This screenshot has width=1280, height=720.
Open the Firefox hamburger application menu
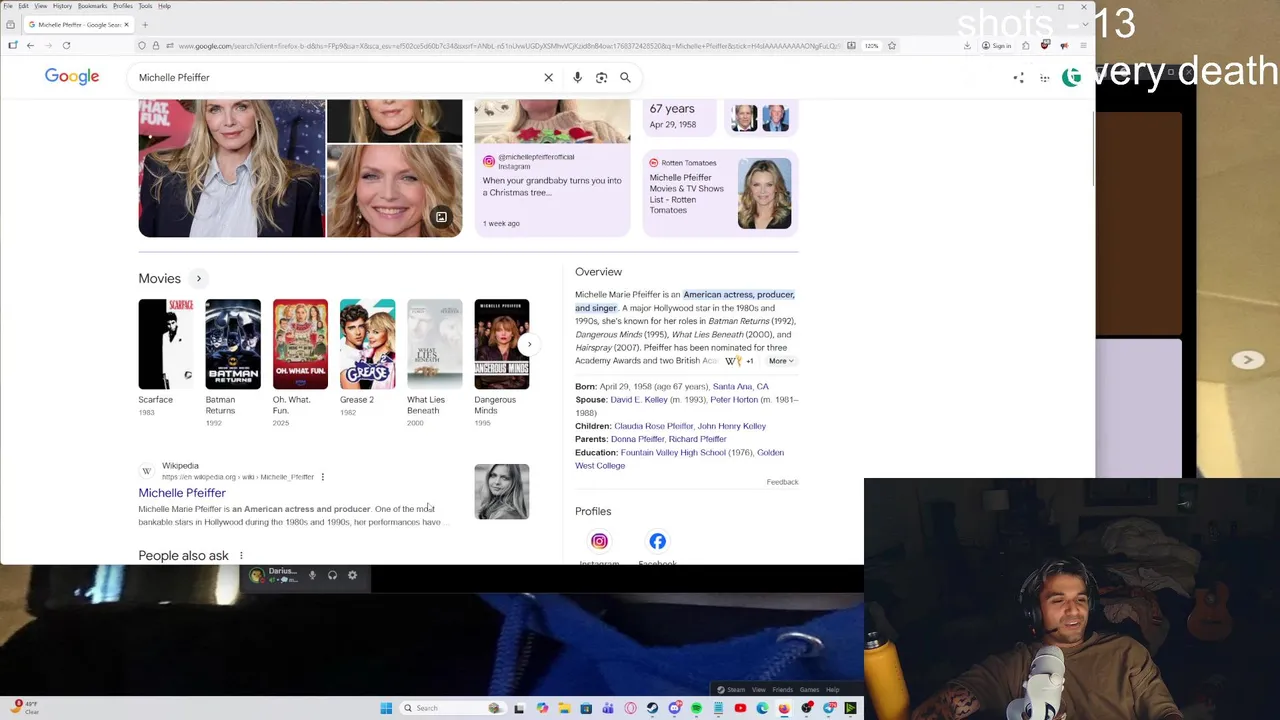pos(1083,45)
